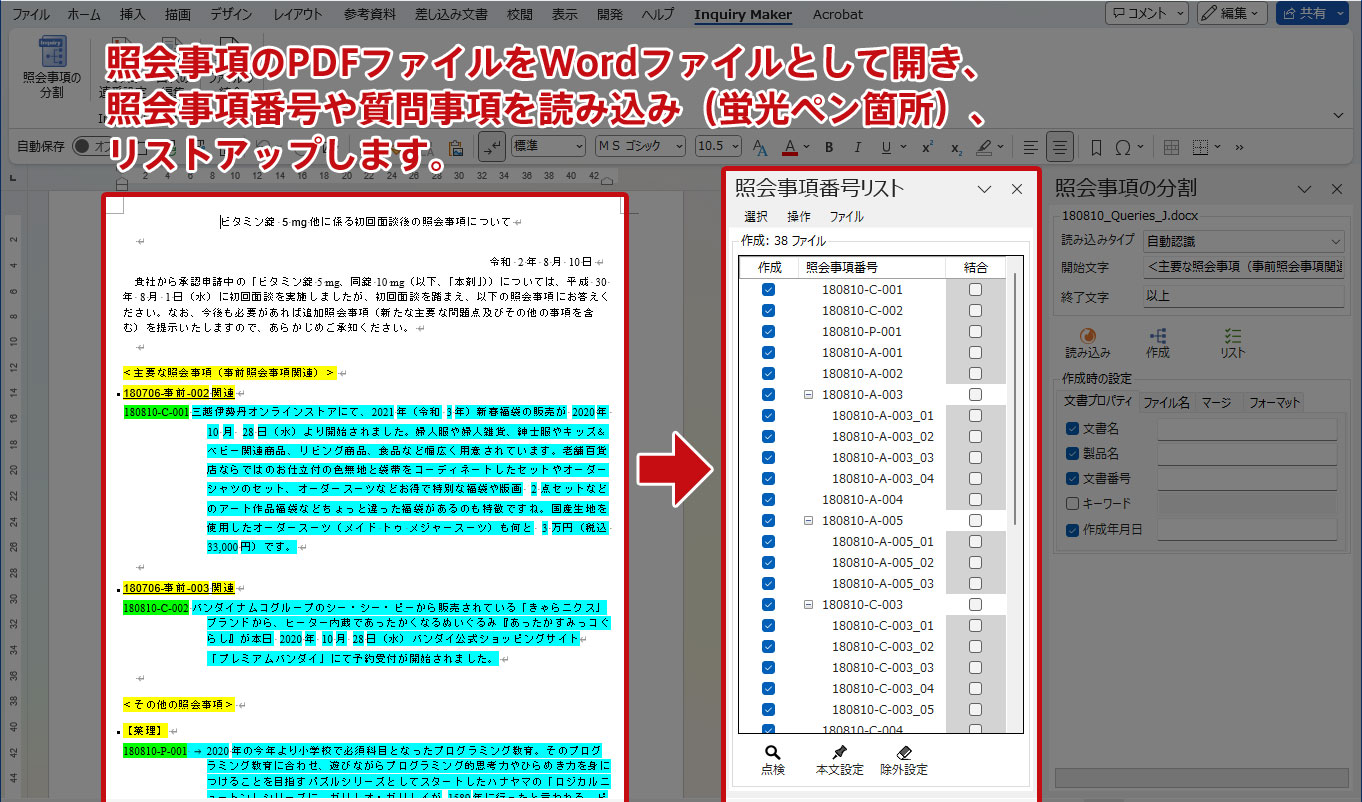The image size is (1362, 802).
Task: Enable the キーワード checkbox
Action: click(x=1072, y=503)
